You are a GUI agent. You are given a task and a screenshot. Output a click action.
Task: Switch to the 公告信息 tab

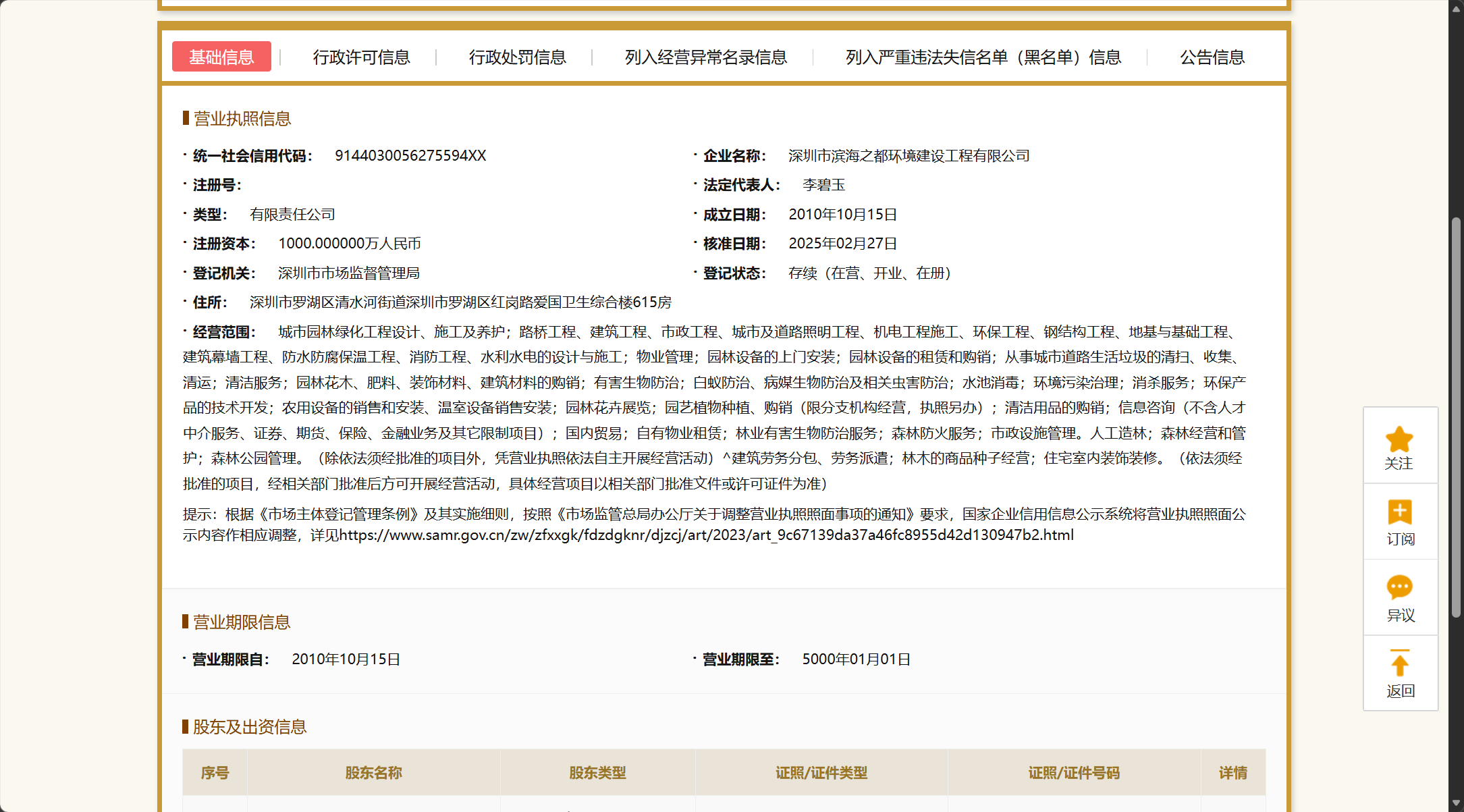1212,57
